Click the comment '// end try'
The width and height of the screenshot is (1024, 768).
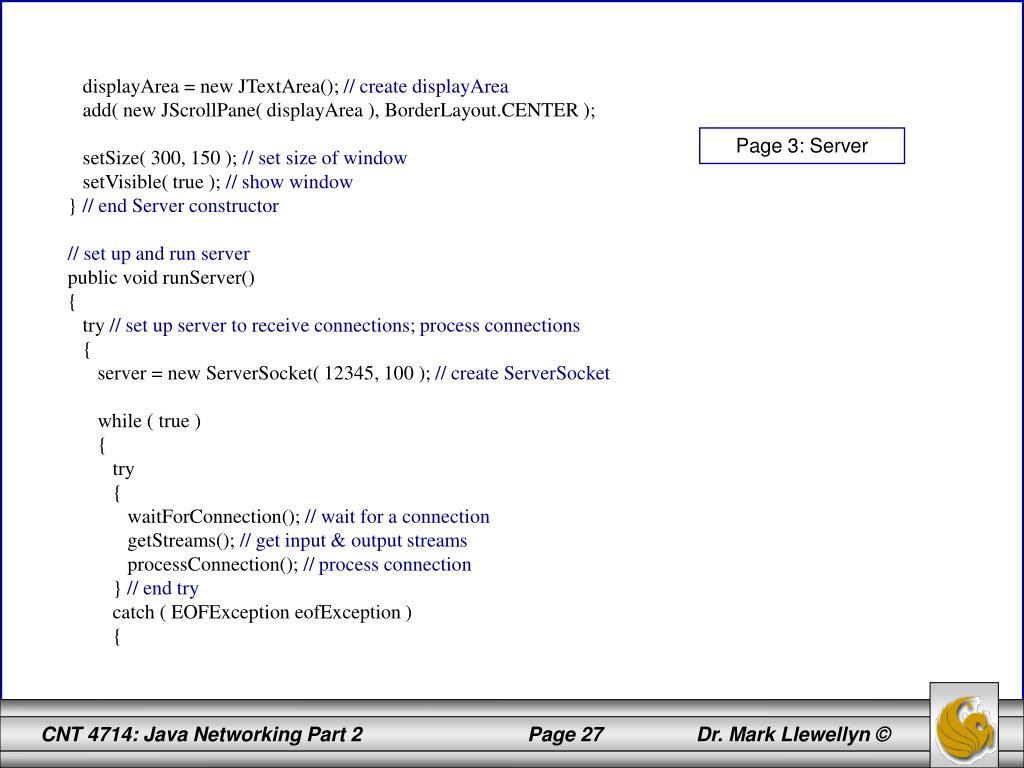(x=163, y=588)
